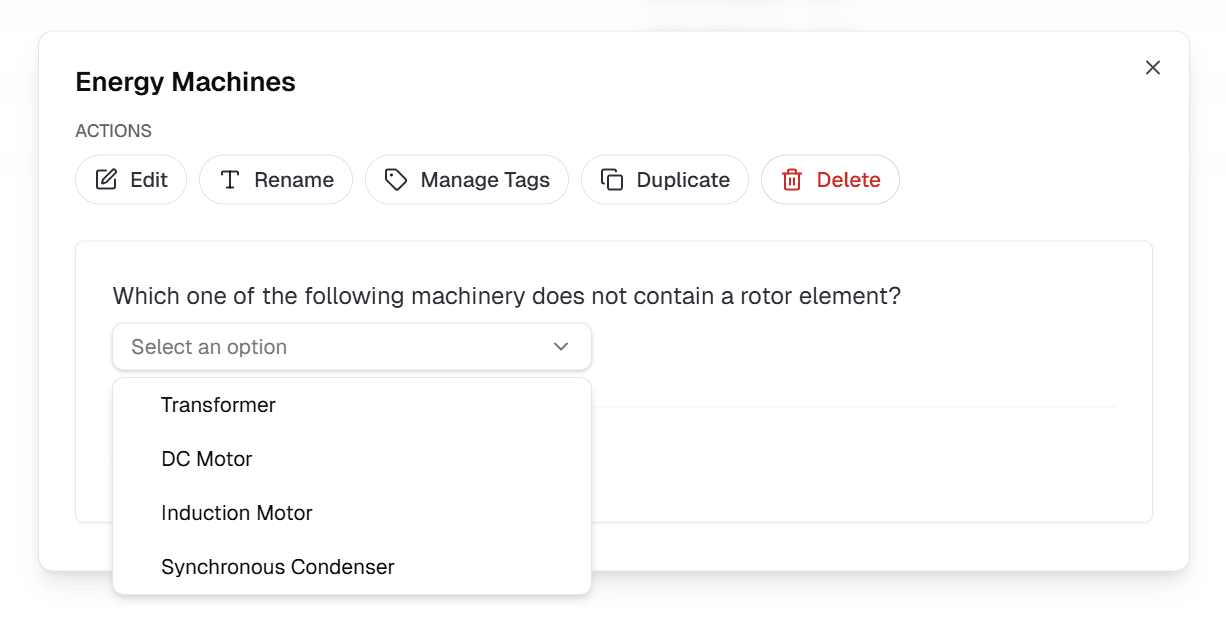
Task: Select the Edit action
Action: 131,179
